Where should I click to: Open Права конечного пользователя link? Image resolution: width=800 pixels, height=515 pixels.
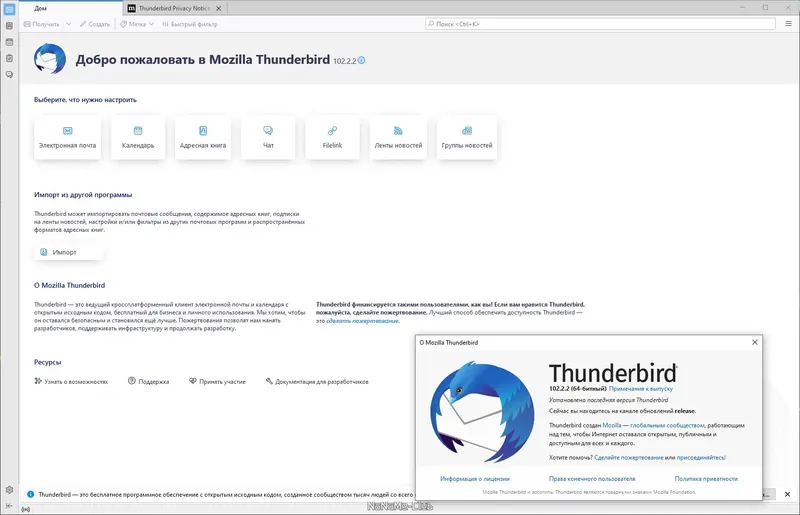592,479
